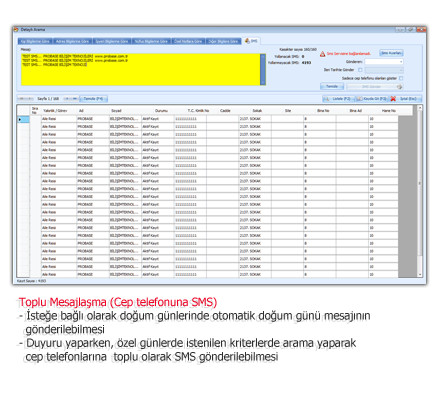Click the Ad column header
The height and width of the screenshot is (418, 437).
pos(93,111)
